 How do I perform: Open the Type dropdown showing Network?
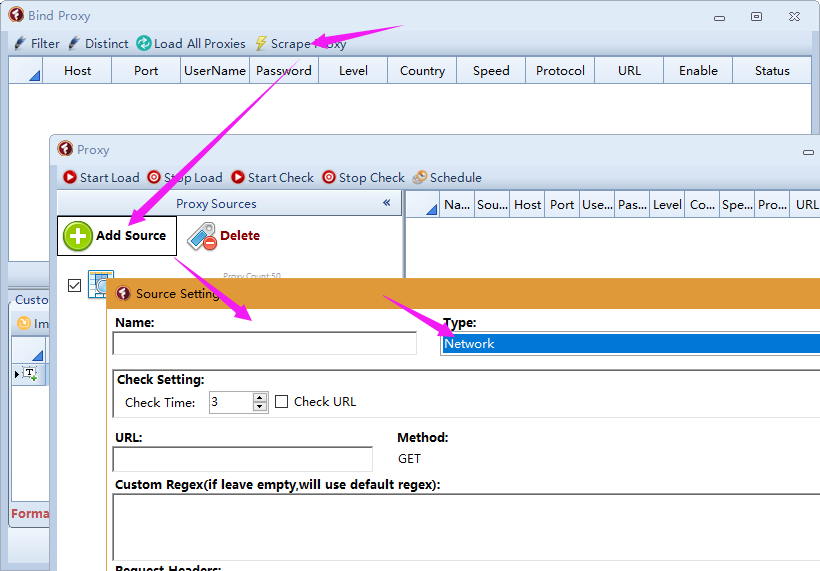pos(630,344)
